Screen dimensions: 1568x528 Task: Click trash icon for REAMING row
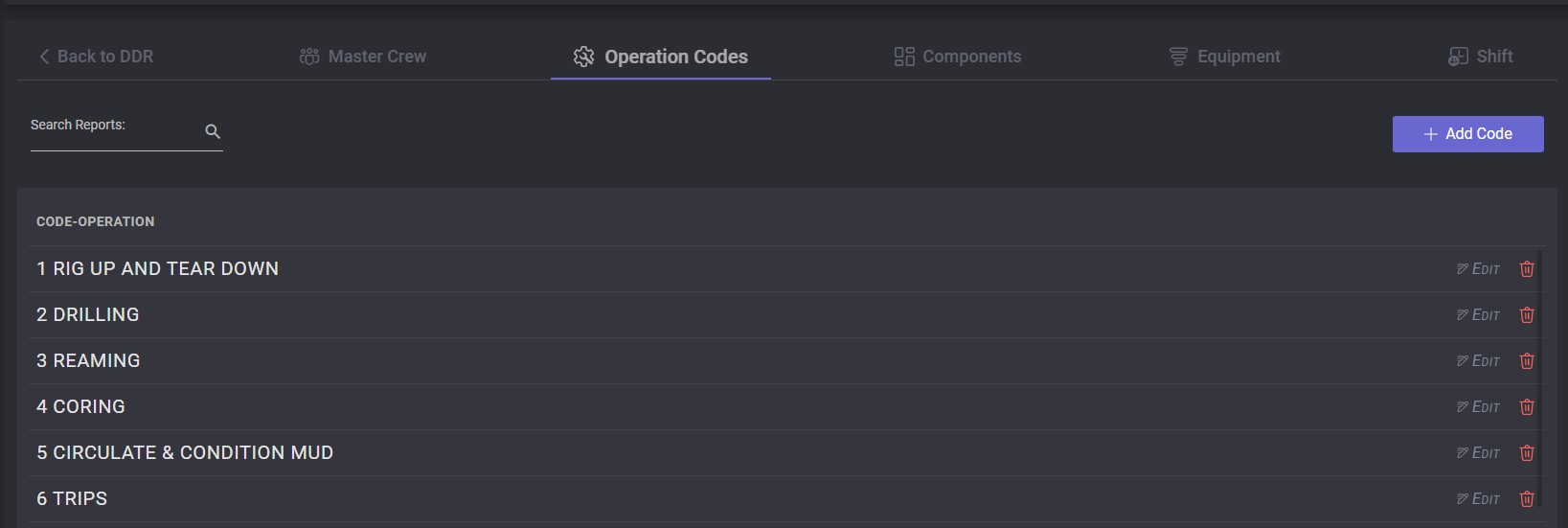point(1527,361)
